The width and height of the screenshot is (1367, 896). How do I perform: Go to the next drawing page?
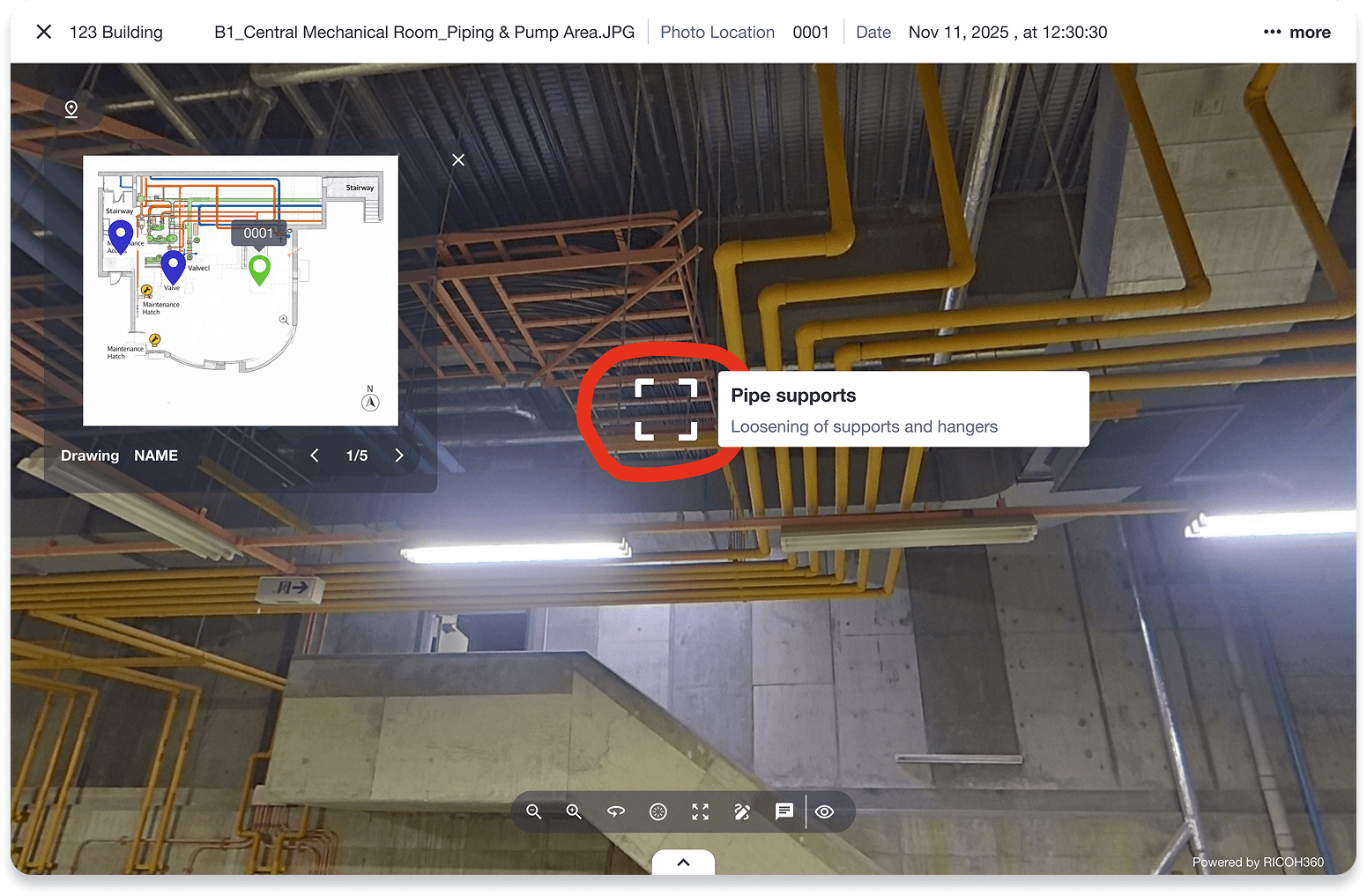[398, 455]
